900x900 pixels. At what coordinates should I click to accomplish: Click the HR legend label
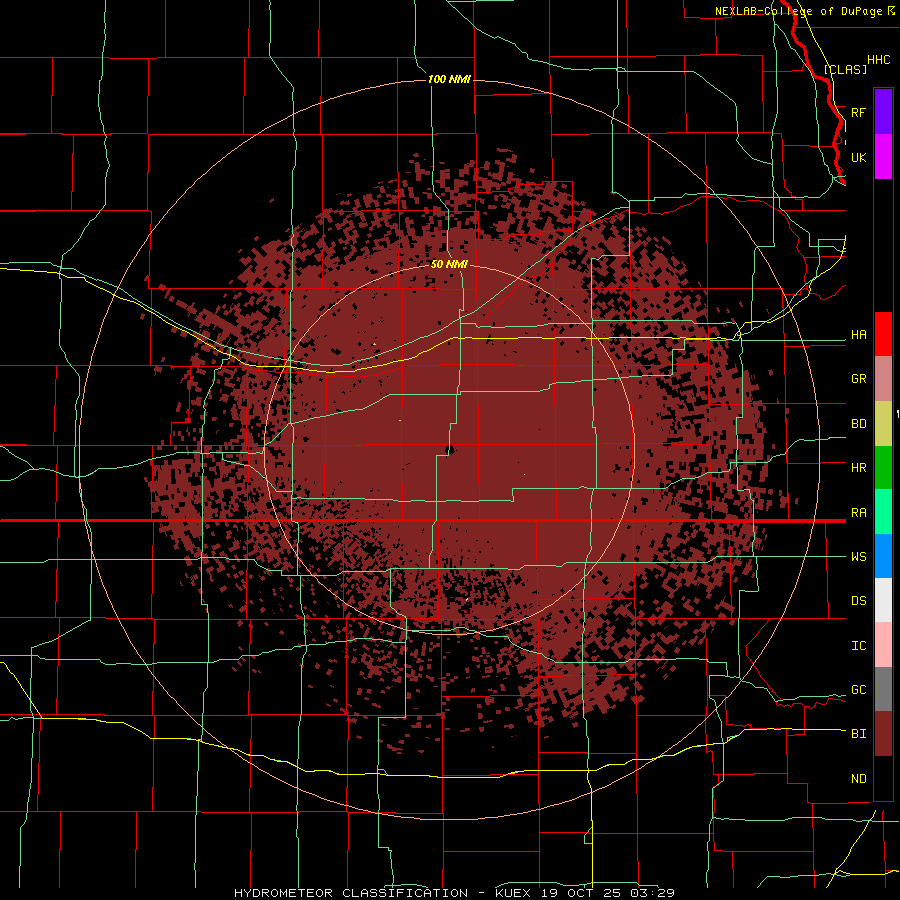click(x=858, y=468)
